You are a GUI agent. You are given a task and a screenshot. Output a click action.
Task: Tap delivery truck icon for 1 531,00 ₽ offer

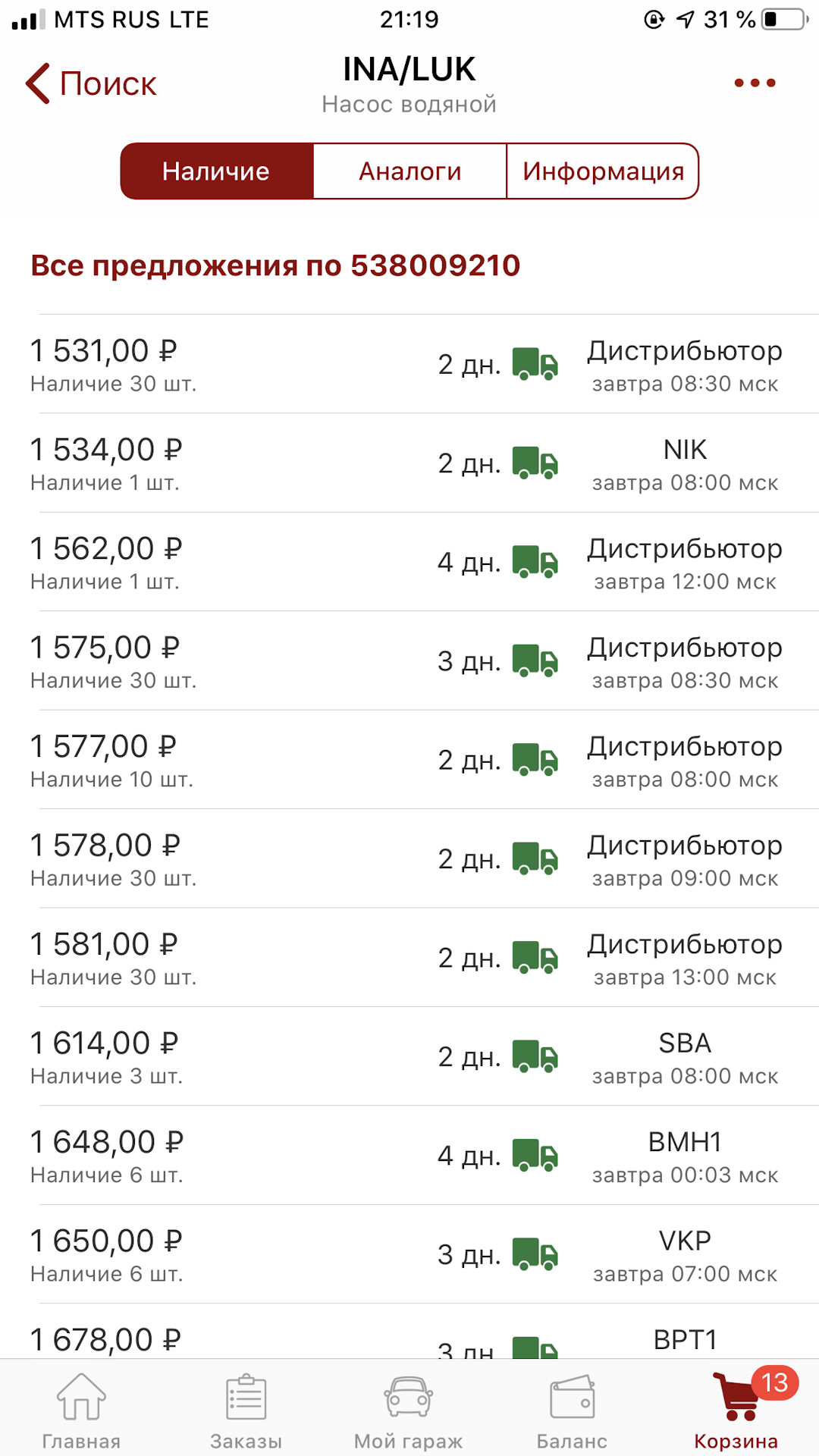pos(535,364)
